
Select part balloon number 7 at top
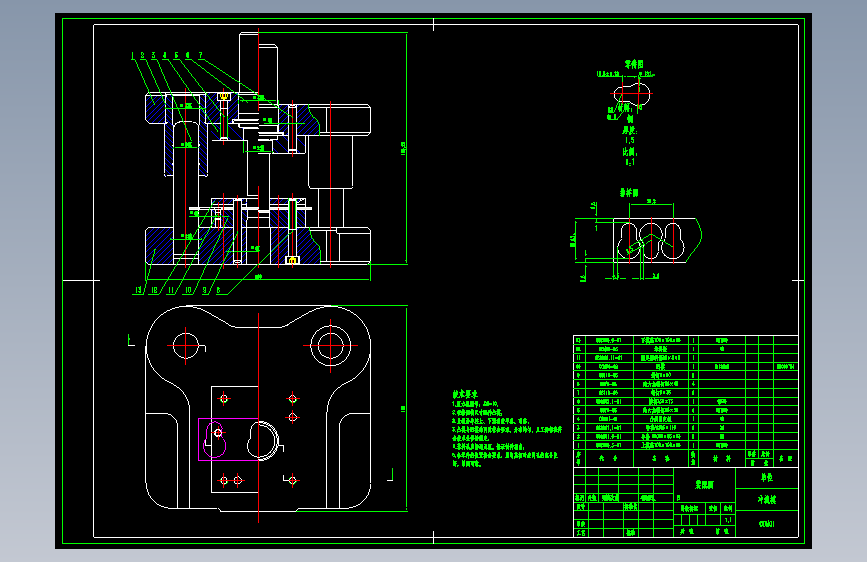pyautogui.click(x=201, y=55)
